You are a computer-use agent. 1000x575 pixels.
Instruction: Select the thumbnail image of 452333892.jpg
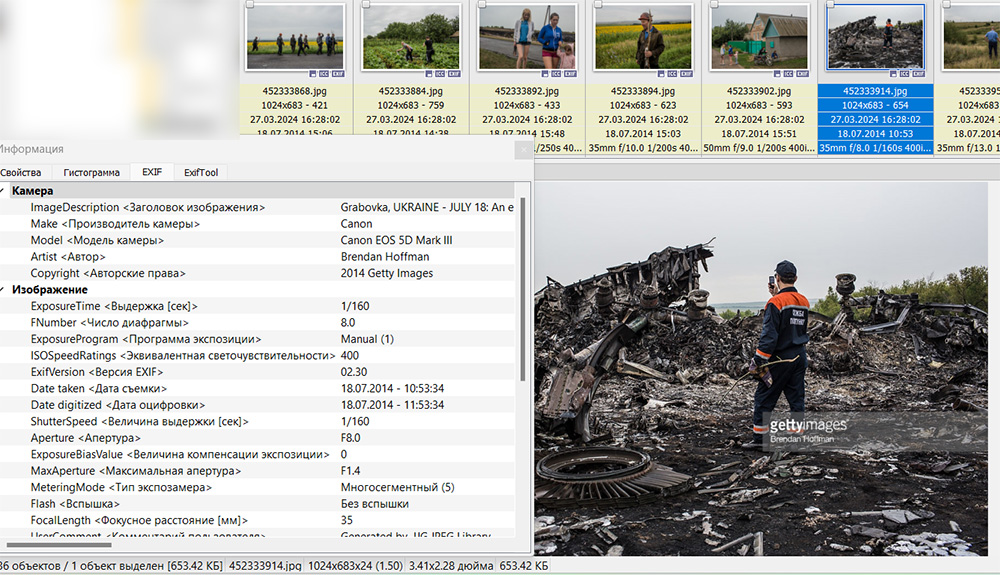pyautogui.click(x=527, y=37)
